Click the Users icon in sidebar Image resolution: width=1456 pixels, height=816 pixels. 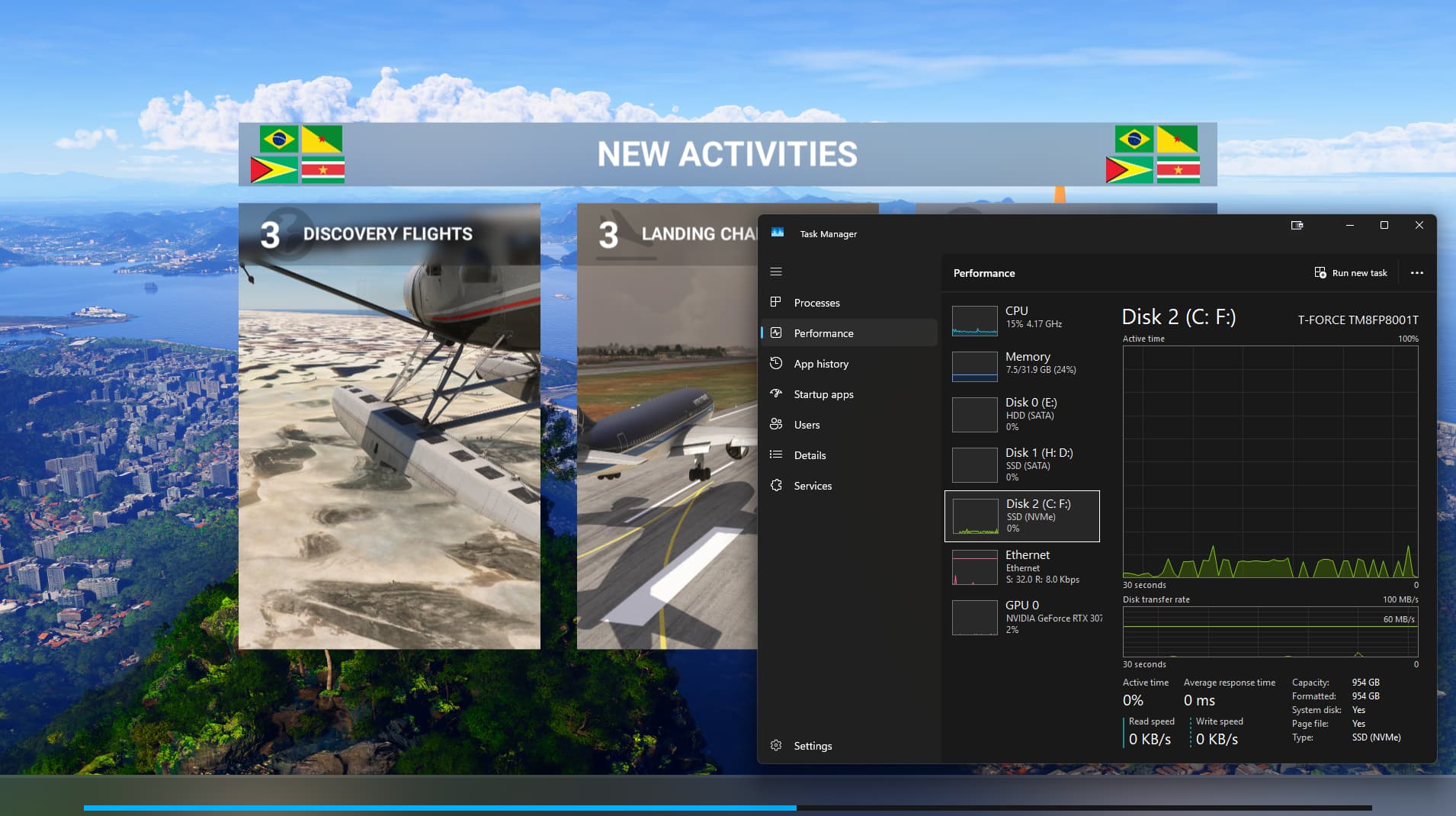(x=776, y=424)
